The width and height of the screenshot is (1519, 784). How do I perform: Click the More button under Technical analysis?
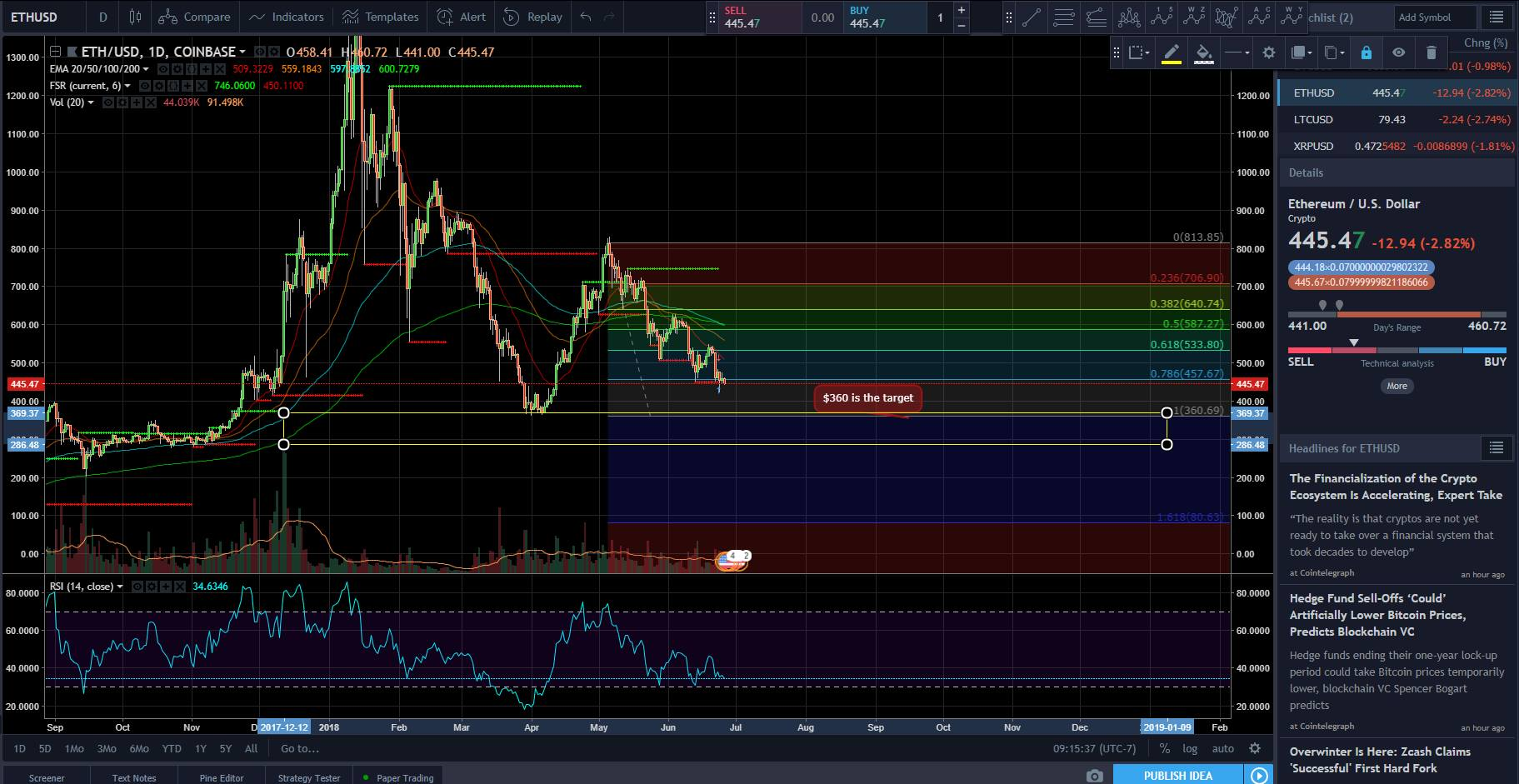click(x=1397, y=386)
